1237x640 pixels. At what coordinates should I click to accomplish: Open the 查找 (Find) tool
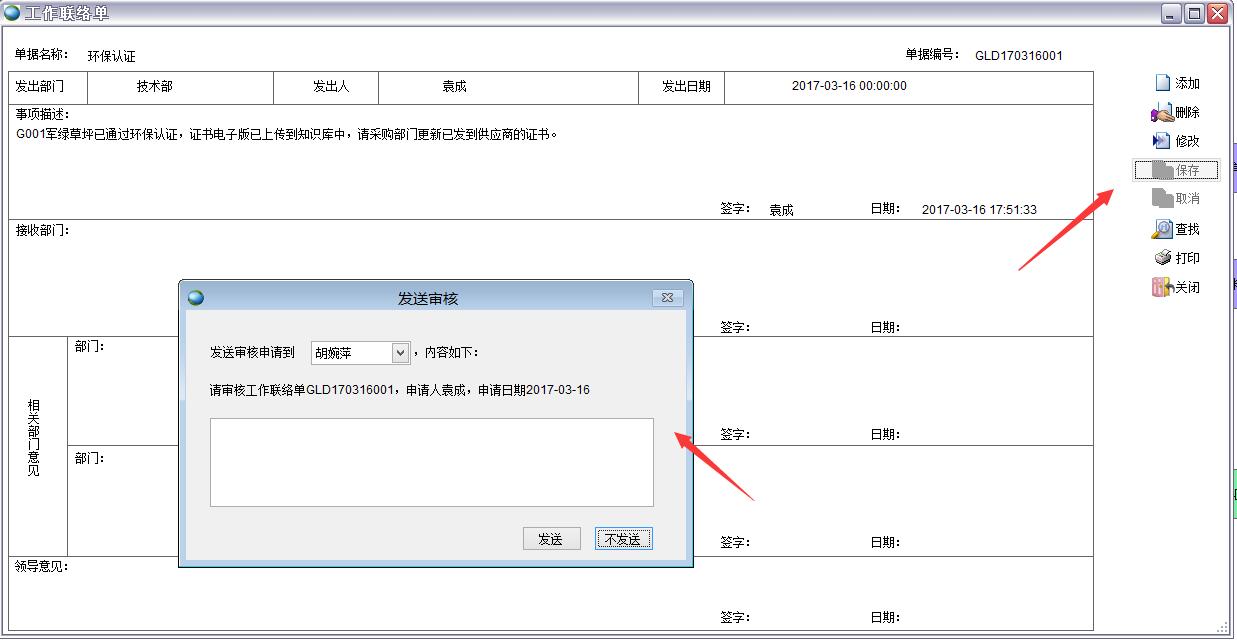1162,229
